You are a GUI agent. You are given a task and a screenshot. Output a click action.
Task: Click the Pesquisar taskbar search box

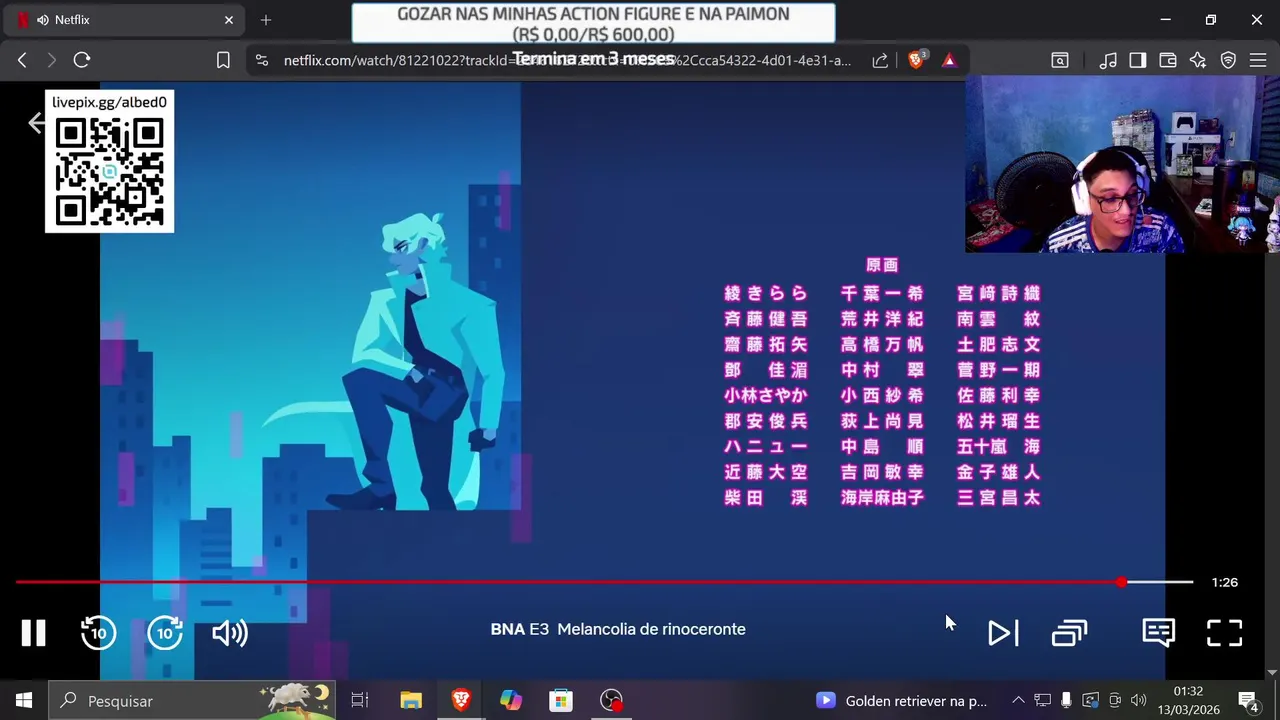tap(191, 700)
